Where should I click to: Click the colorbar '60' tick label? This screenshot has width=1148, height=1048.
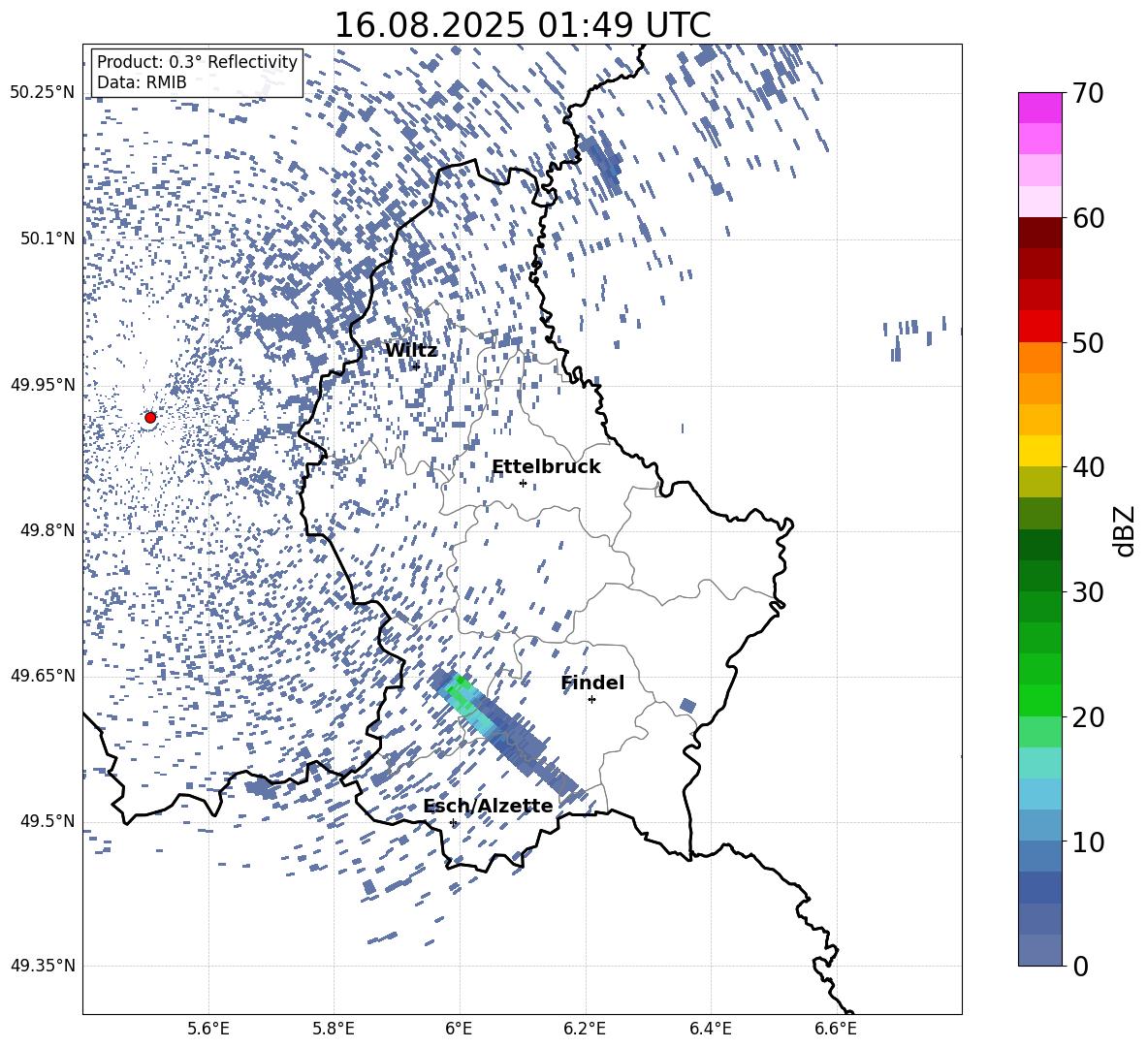(1088, 218)
